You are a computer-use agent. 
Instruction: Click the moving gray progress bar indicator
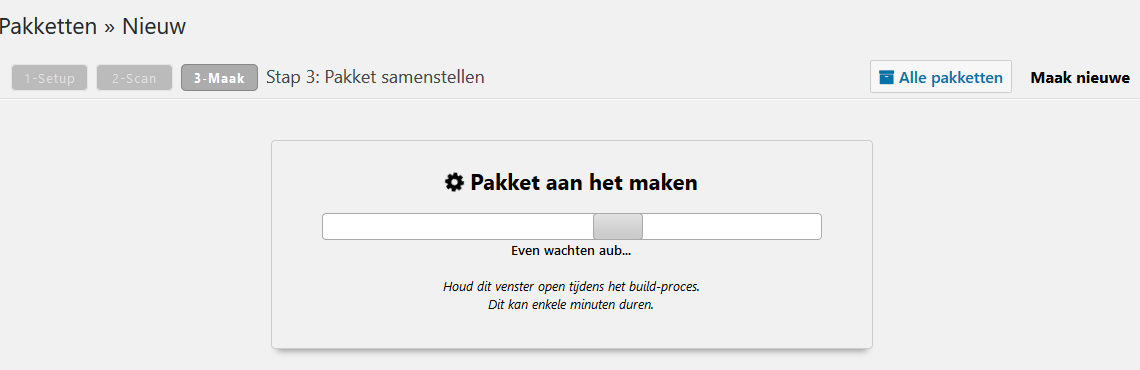click(618, 226)
